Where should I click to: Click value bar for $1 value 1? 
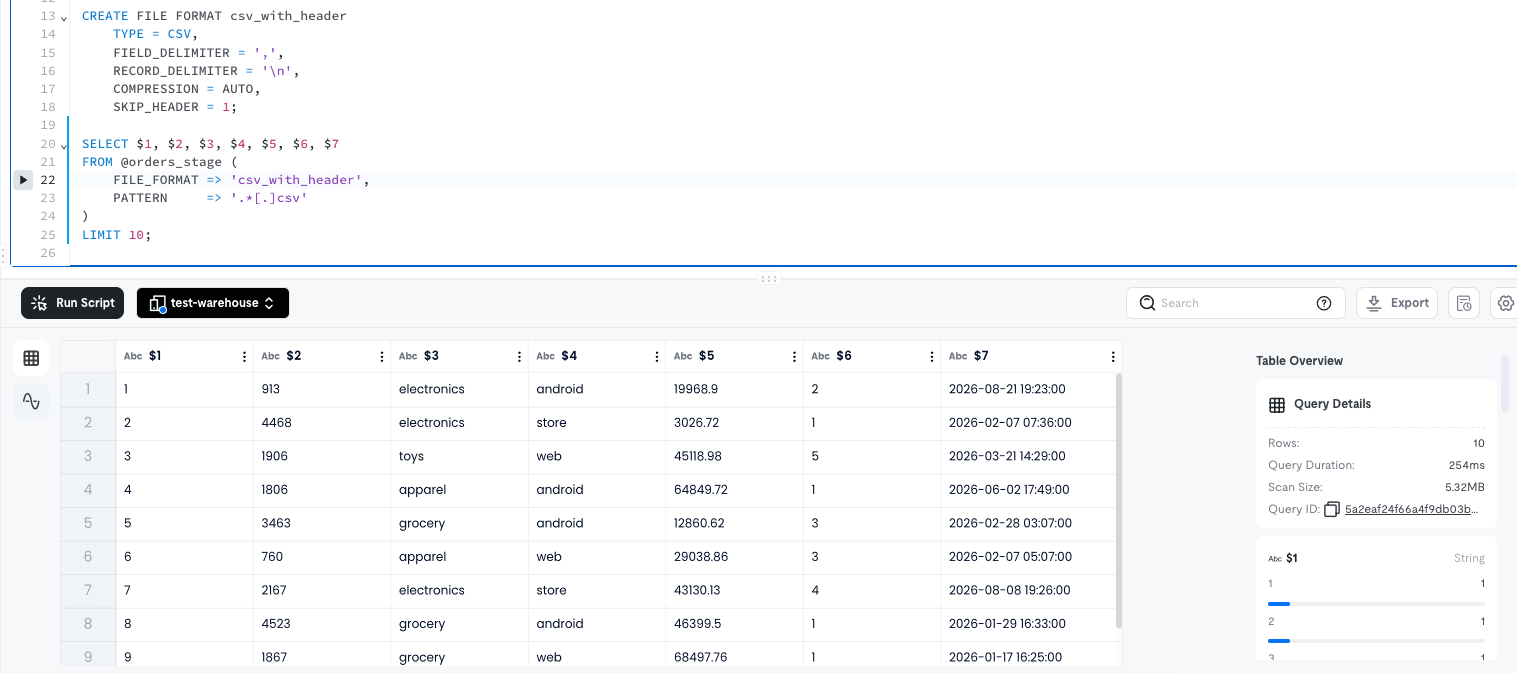(1376, 604)
